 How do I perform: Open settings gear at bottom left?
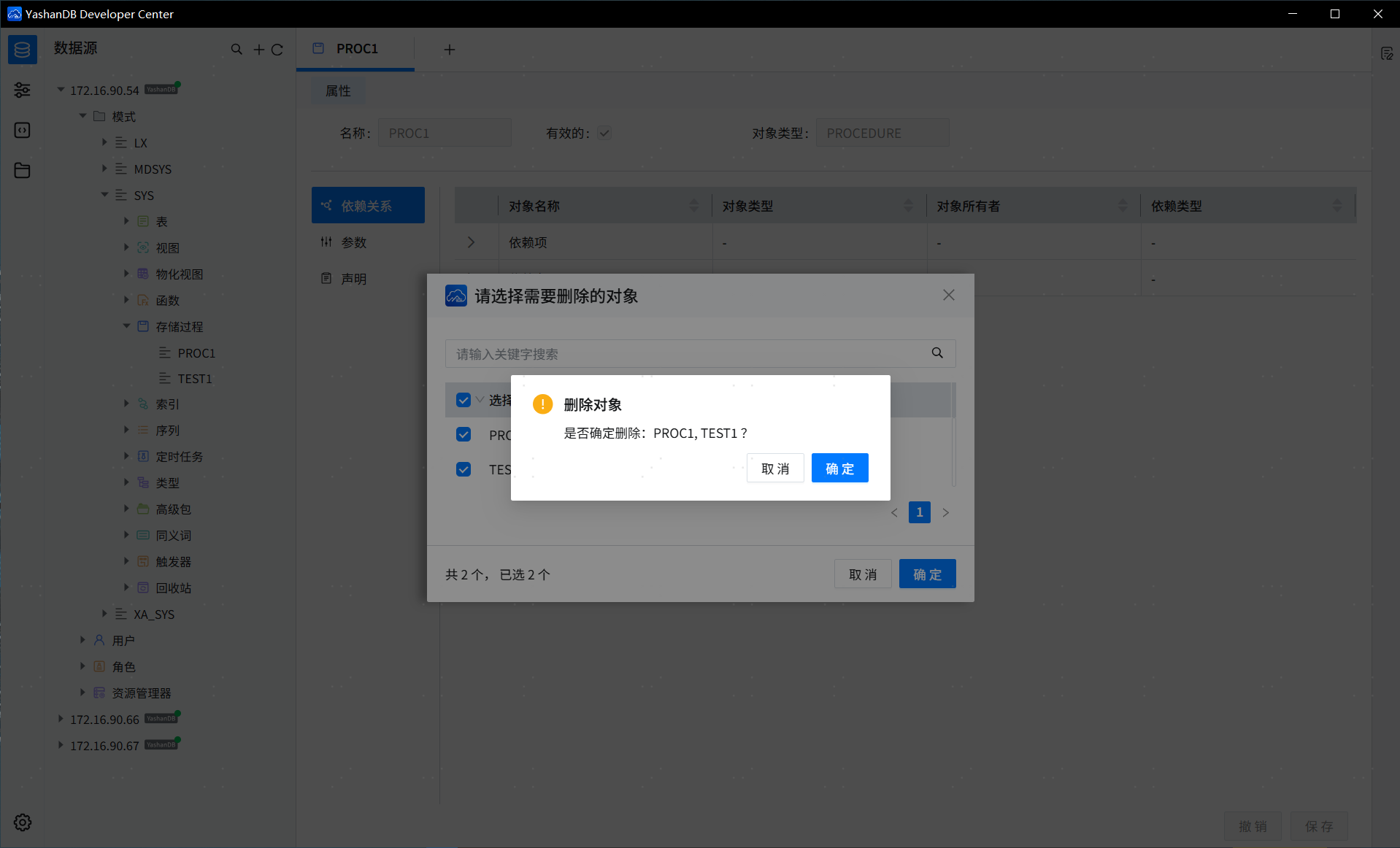pyautogui.click(x=22, y=822)
